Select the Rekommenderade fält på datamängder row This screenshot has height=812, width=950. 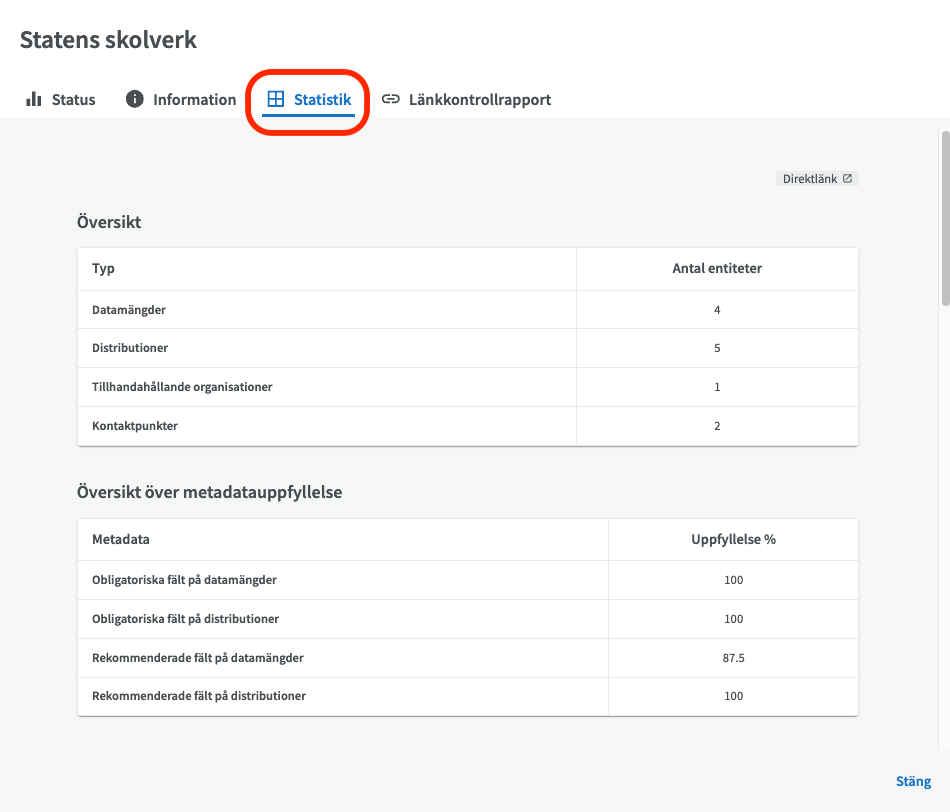[468, 657]
